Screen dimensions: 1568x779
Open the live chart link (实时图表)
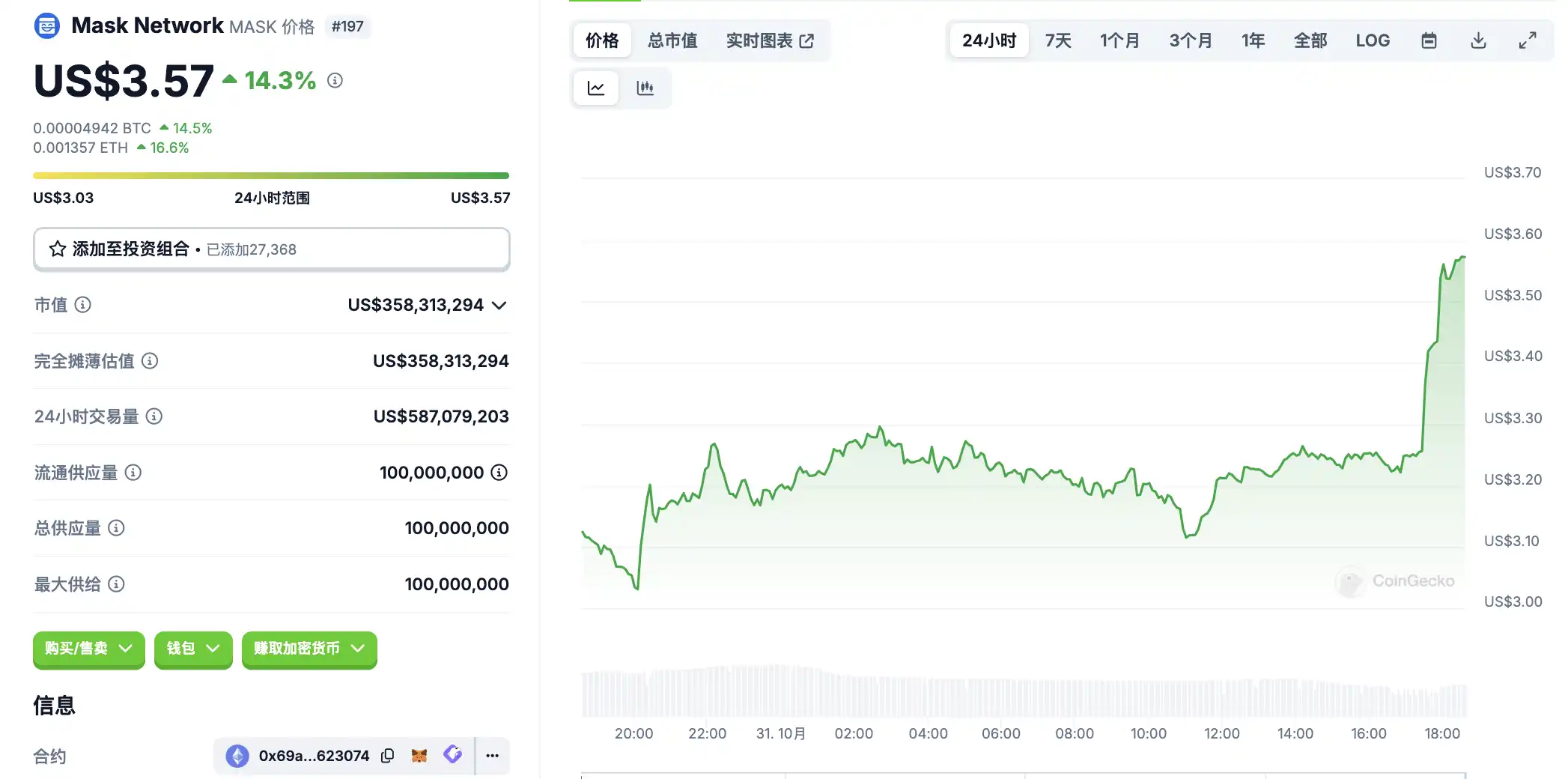tap(770, 40)
